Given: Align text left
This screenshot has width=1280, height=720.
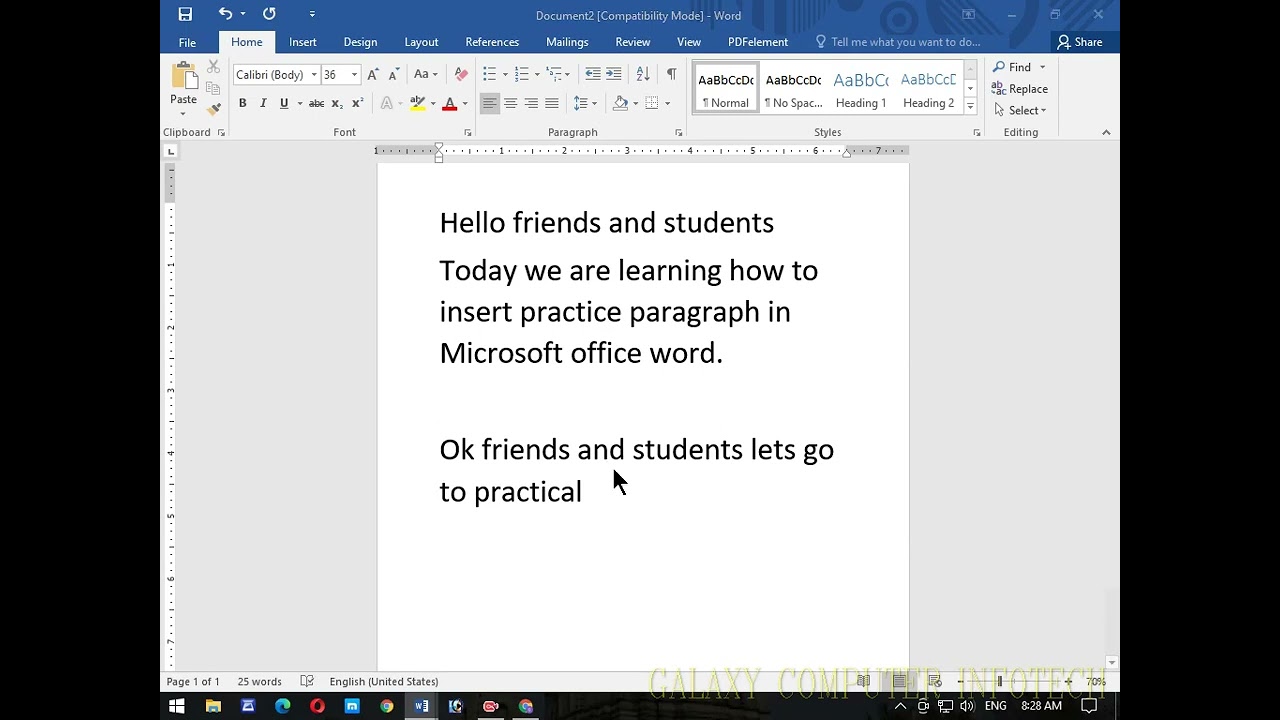Looking at the screenshot, I should (x=489, y=103).
